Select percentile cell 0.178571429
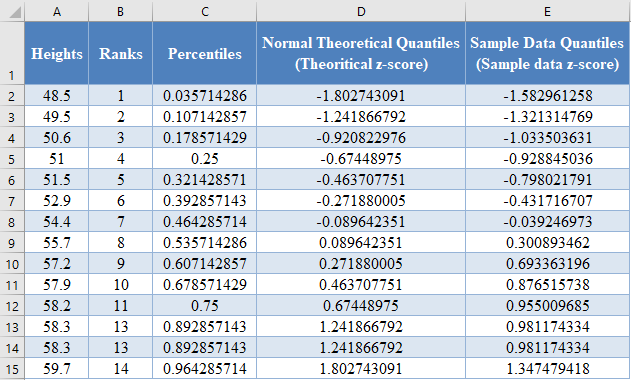Viewport: 631px width, 380px height. coord(205,138)
